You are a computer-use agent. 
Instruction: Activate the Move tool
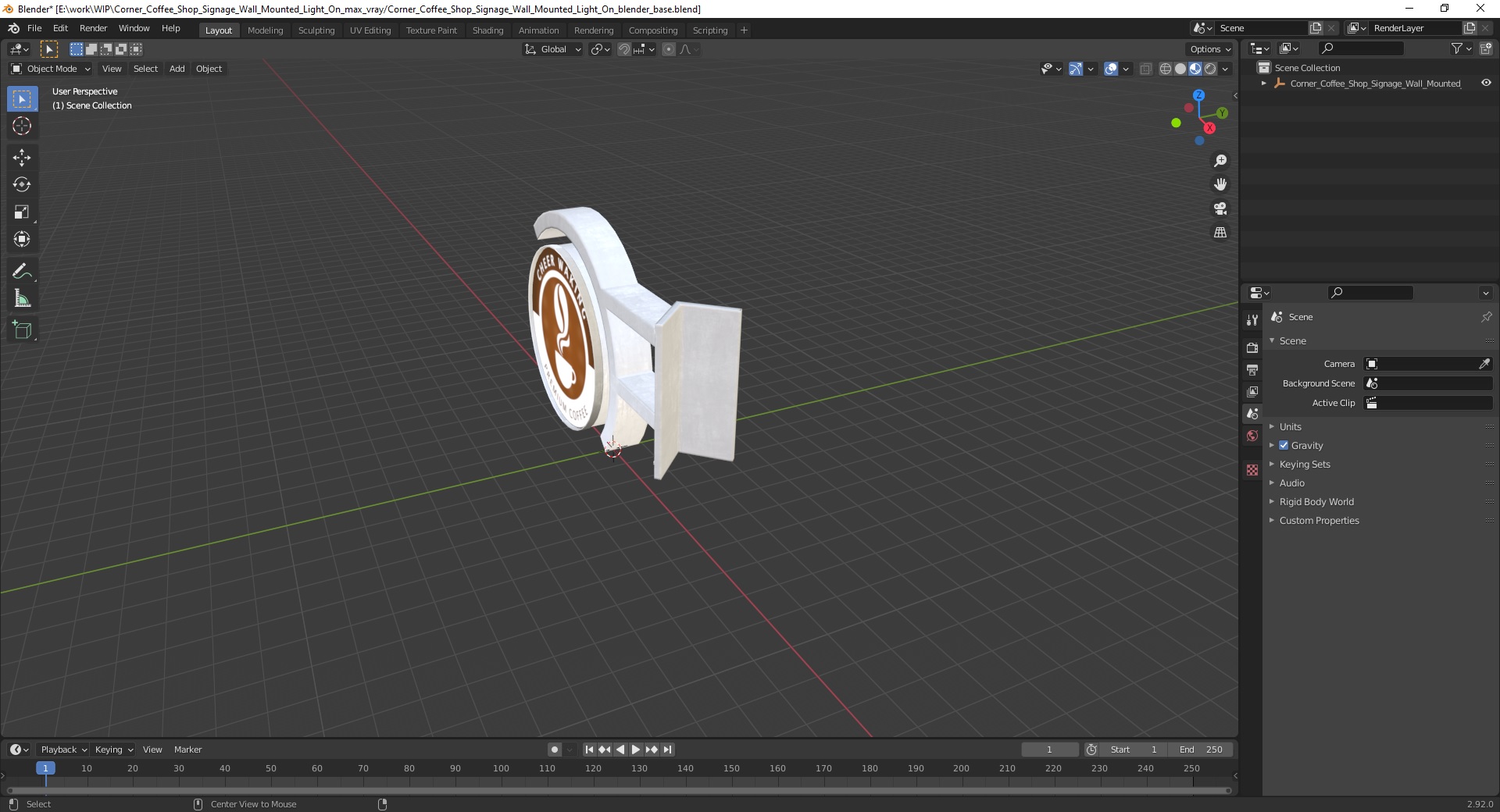pos(22,158)
